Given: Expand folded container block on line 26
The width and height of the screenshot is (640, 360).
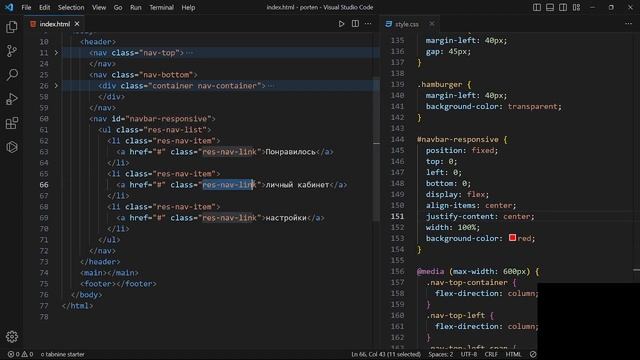Looking at the screenshot, I should (56, 86).
